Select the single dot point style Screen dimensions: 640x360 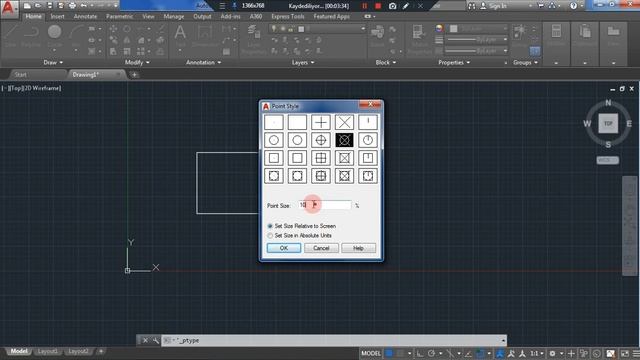point(274,122)
